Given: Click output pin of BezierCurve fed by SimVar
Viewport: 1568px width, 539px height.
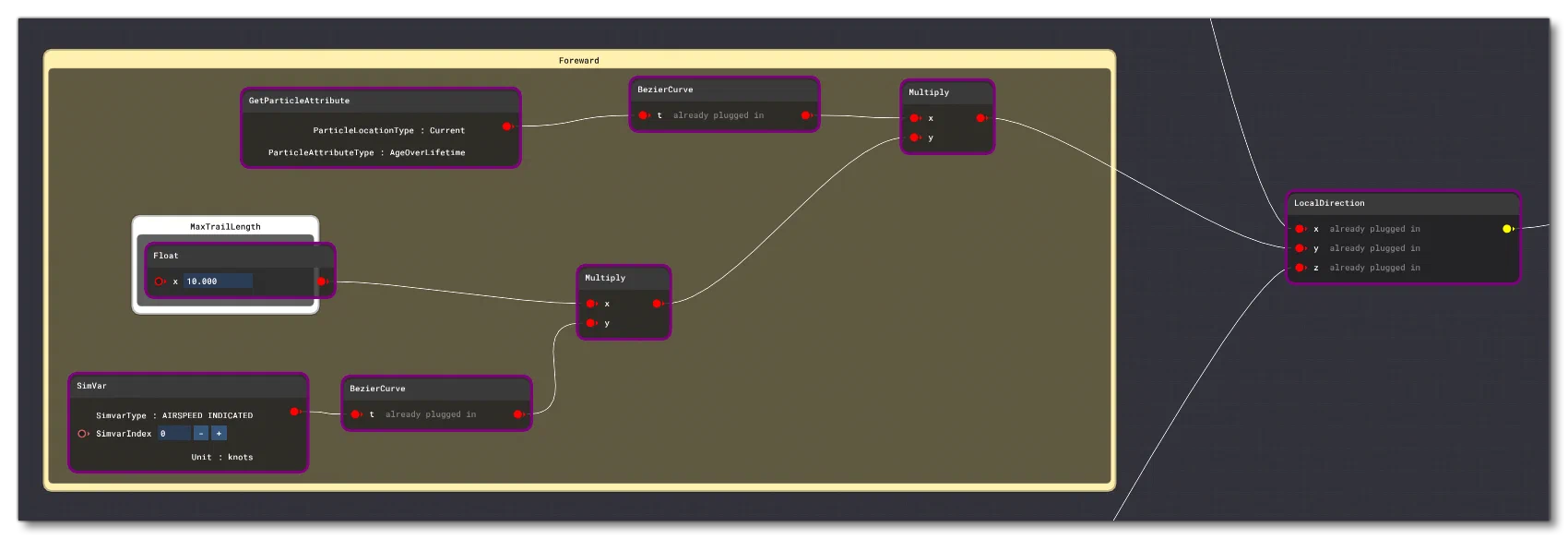Looking at the screenshot, I should tap(518, 414).
